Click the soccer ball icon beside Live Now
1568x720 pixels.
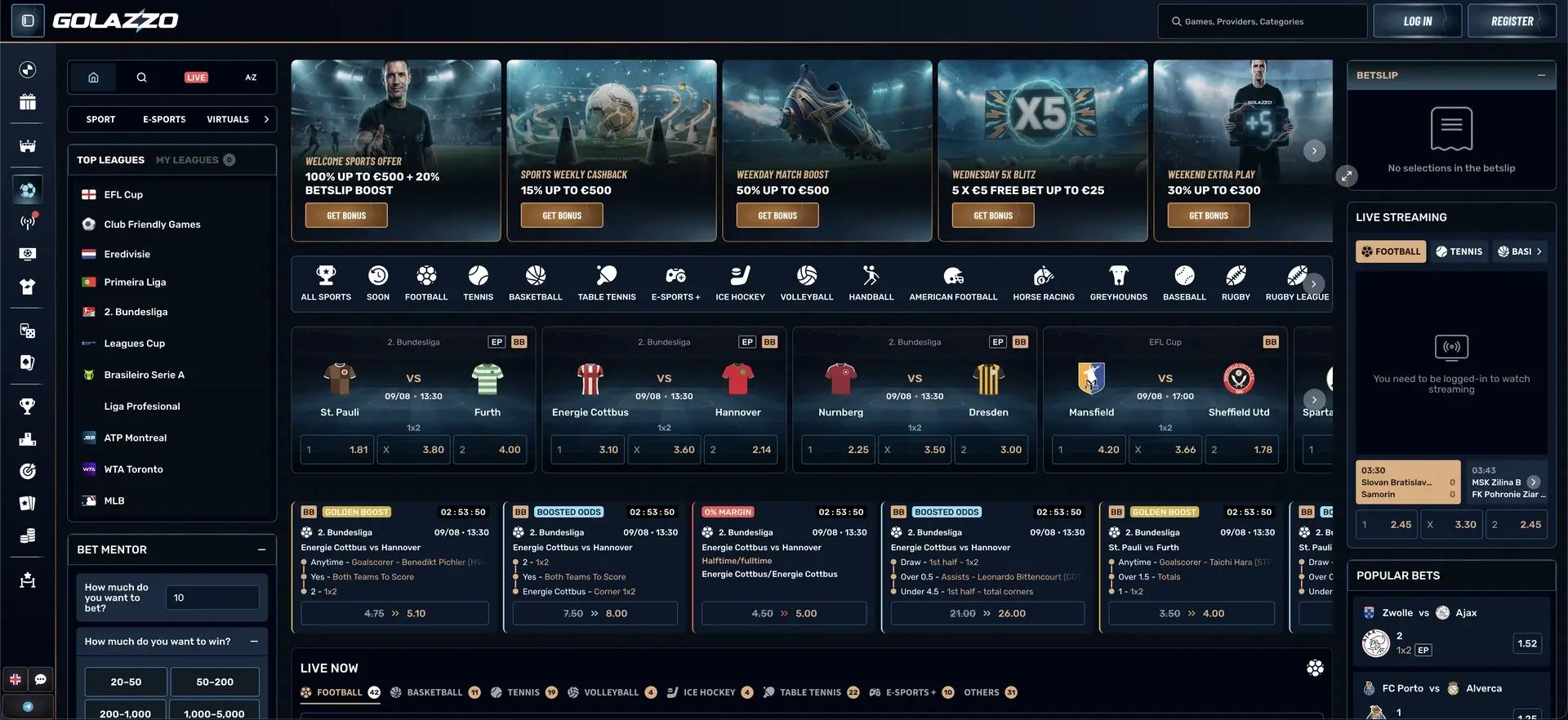(1315, 669)
